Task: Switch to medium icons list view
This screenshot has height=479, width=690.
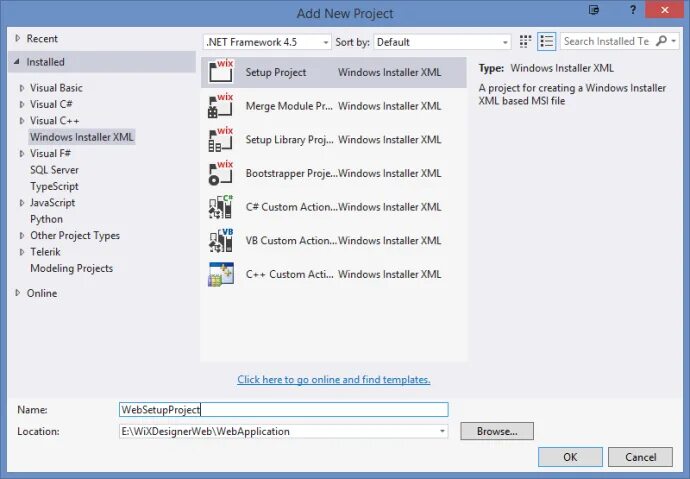Action: click(547, 42)
